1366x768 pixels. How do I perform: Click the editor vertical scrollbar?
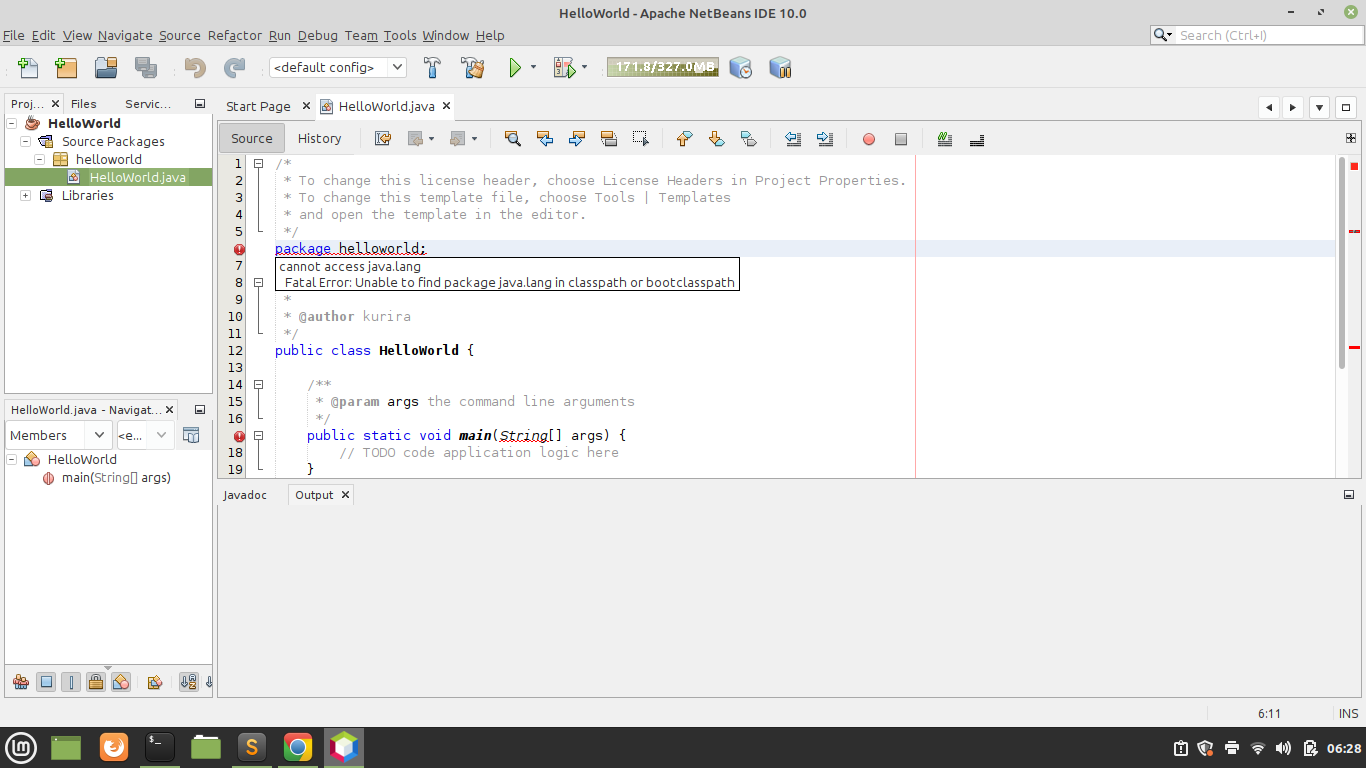(x=1342, y=262)
